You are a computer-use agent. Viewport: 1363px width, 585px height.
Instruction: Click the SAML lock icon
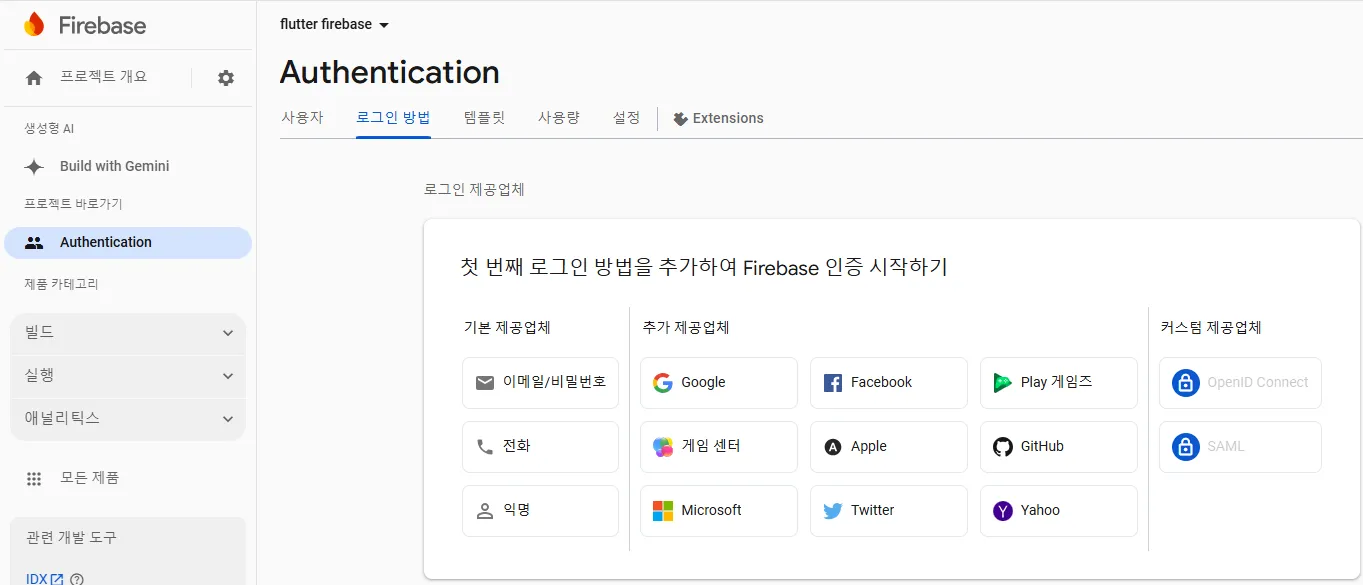(x=1185, y=447)
